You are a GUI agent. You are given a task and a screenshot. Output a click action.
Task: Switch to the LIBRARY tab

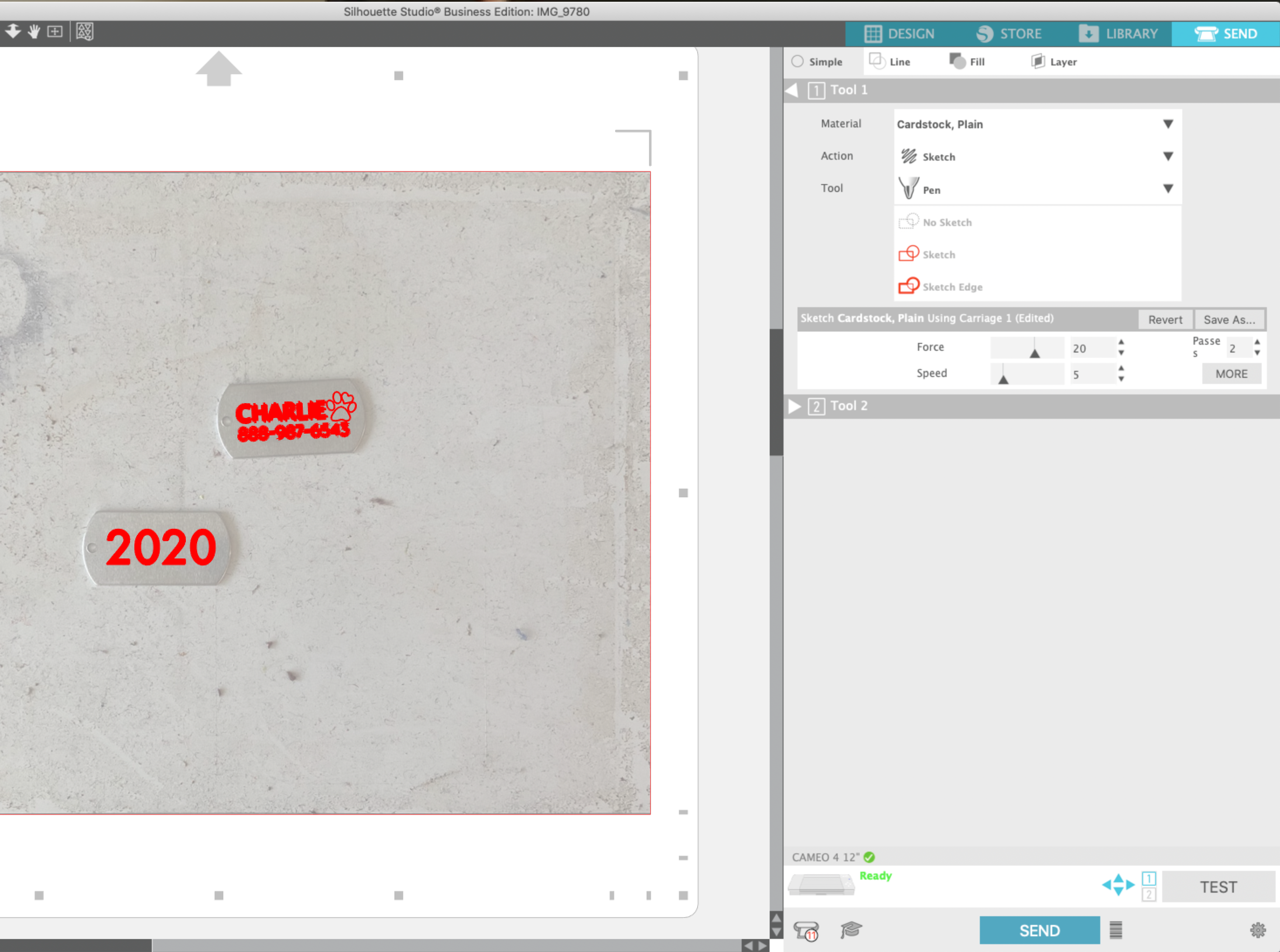[x=1119, y=33]
